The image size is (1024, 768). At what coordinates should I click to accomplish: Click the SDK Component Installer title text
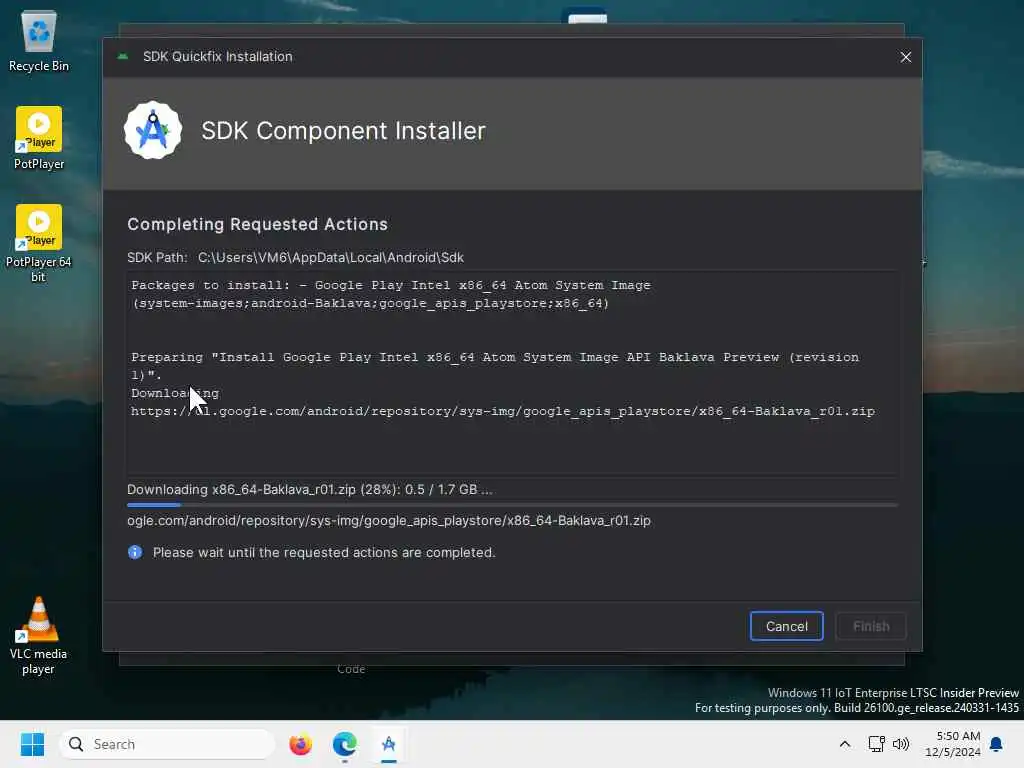tap(344, 131)
